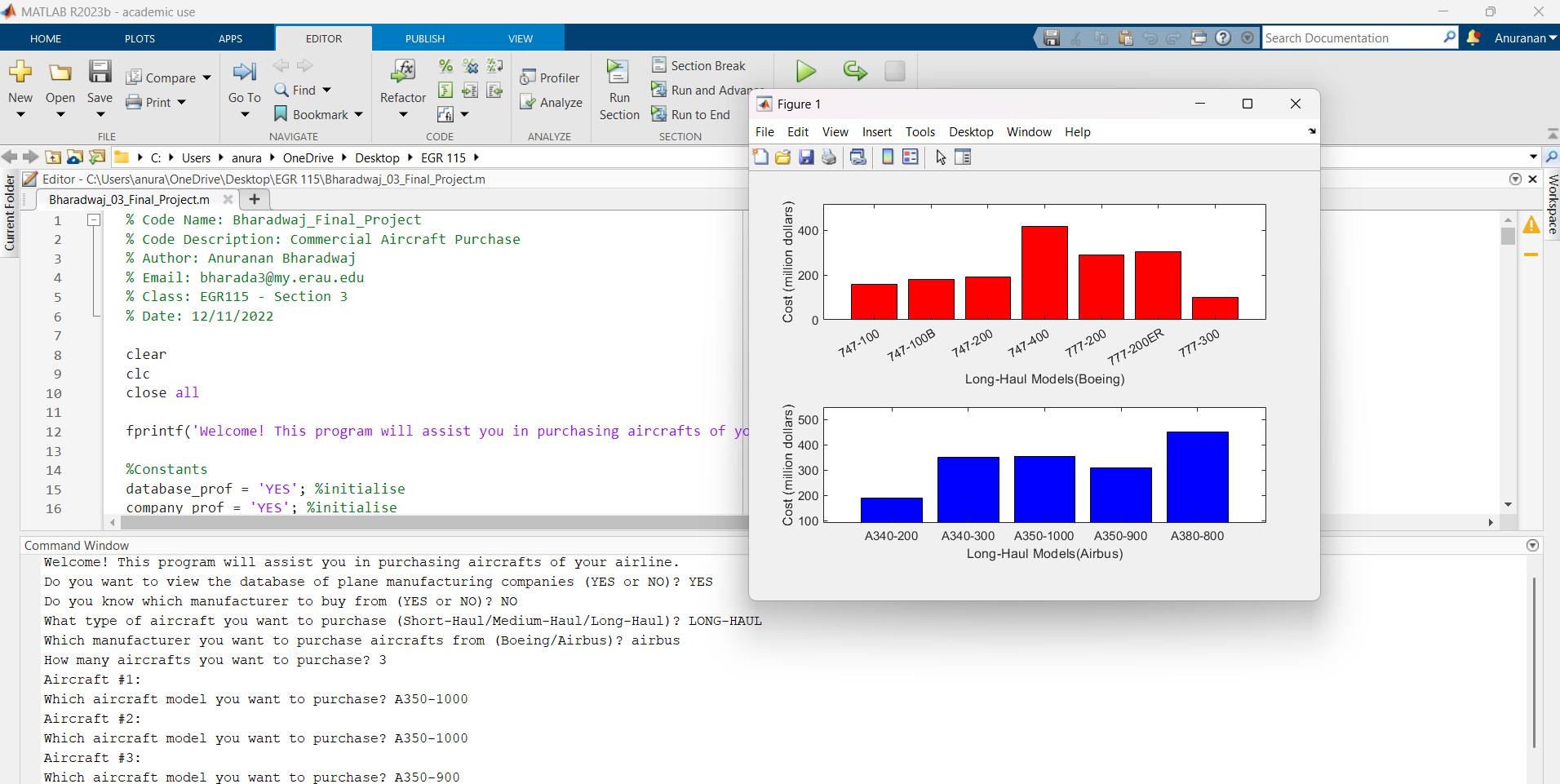Viewport: 1560px width, 784px height.
Task: Click the green Step icon next to Run
Action: pyautogui.click(x=854, y=71)
